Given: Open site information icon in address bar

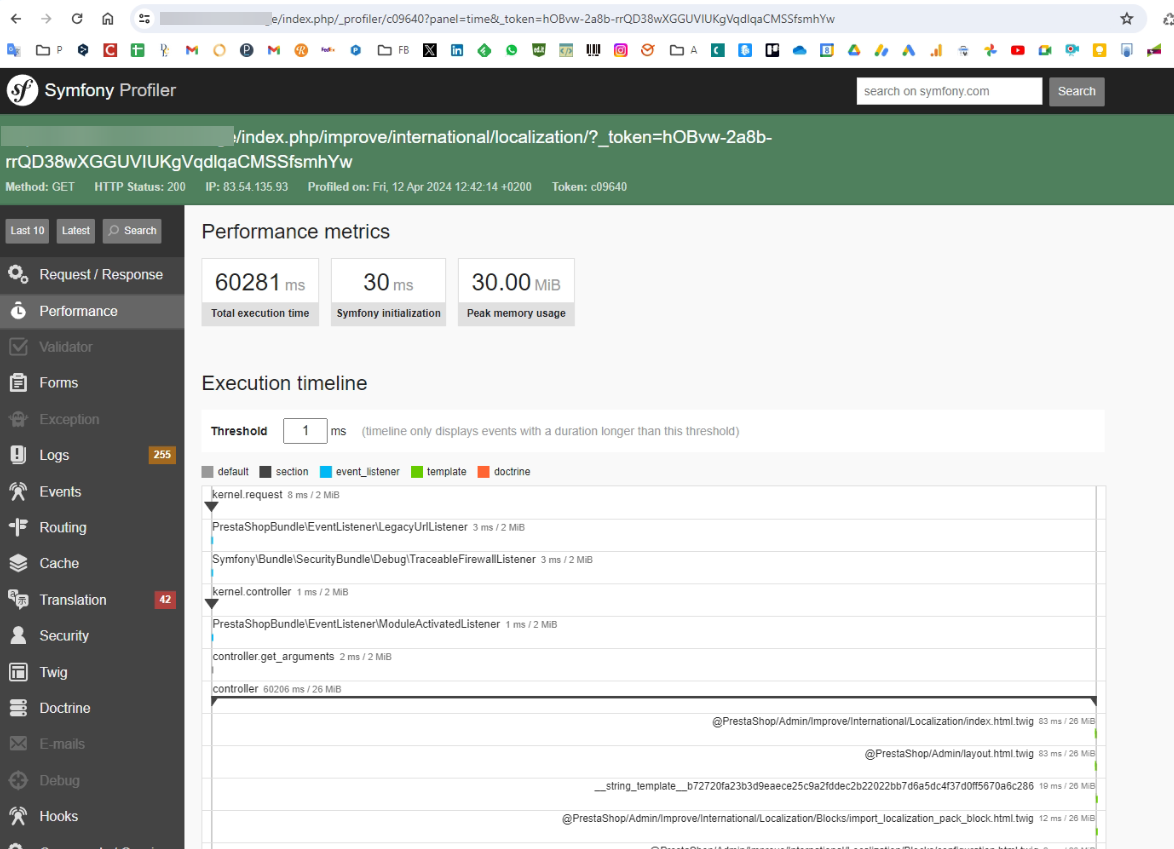Looking at the screenshot, I should click(x=145, y=19).
